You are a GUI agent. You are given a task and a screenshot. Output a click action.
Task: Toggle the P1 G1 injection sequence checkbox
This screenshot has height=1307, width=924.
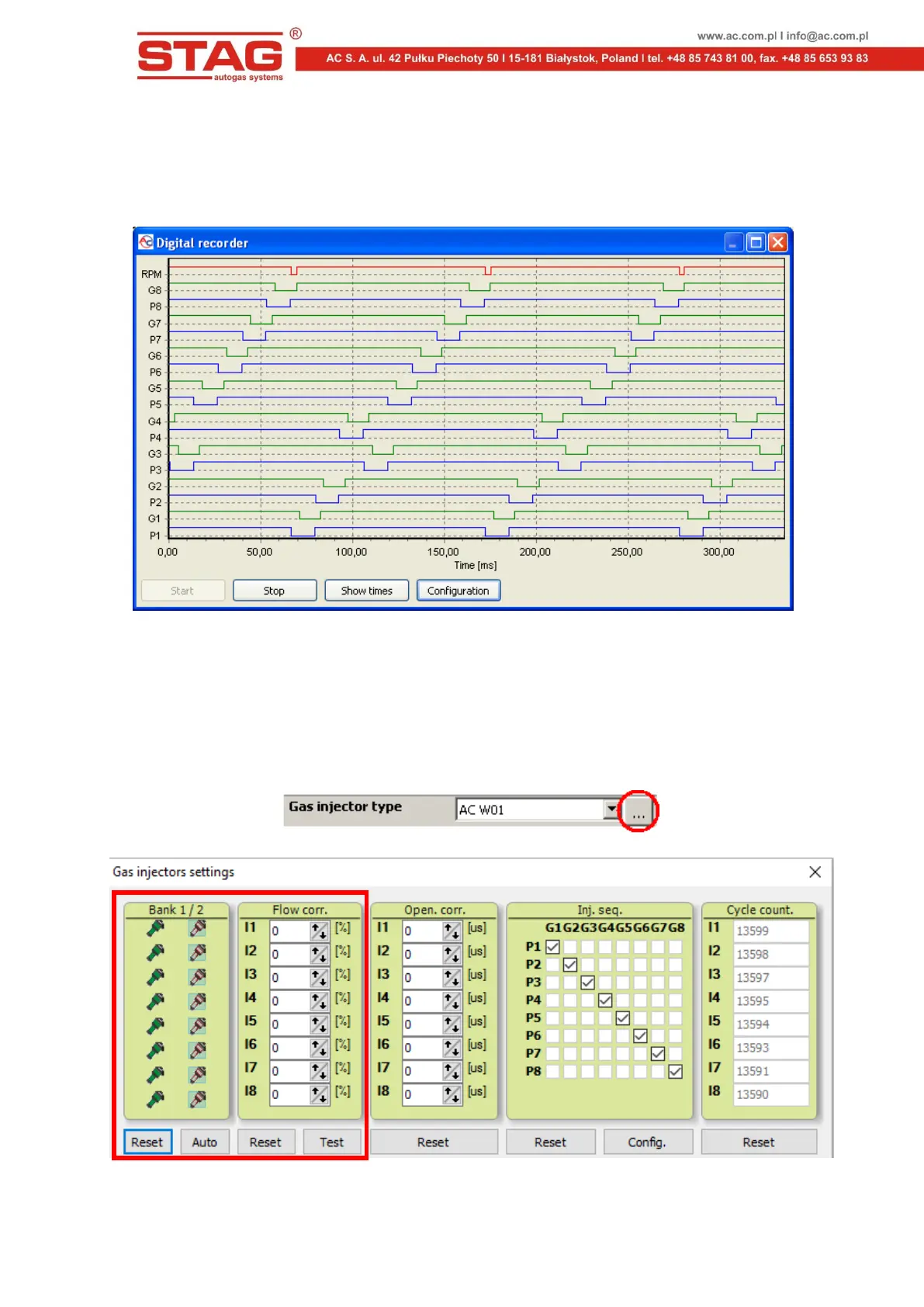(x=552, y=947)
